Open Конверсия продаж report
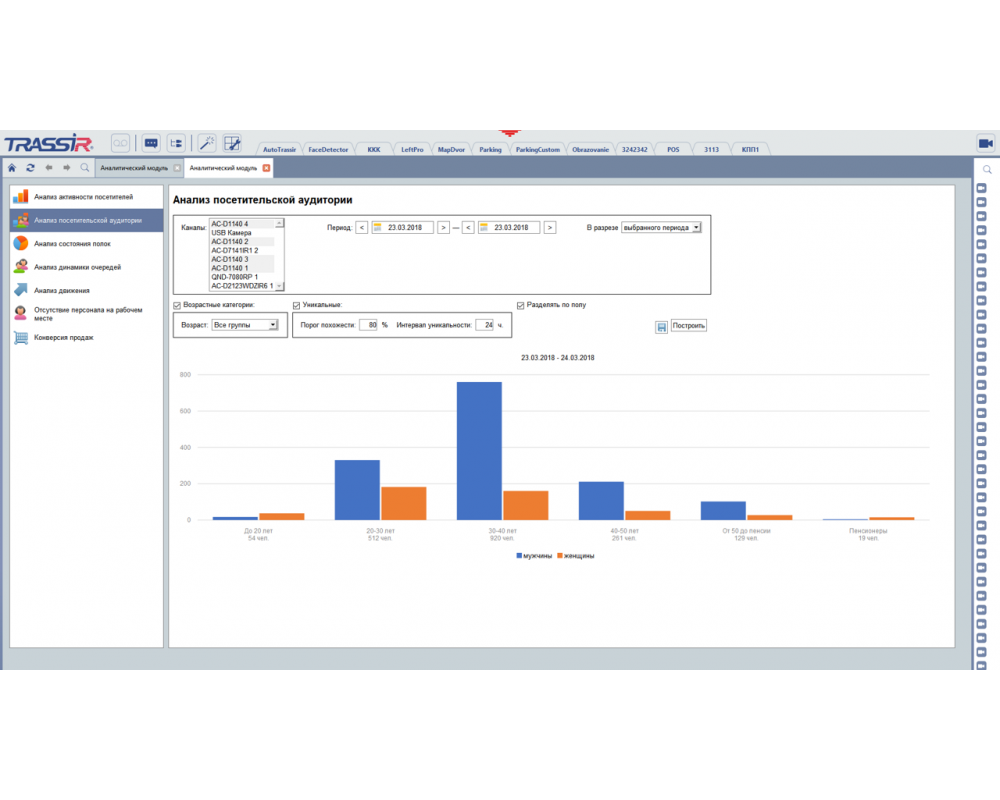The width and height of the screenshot is (1000, 800). tap(87, 337)
